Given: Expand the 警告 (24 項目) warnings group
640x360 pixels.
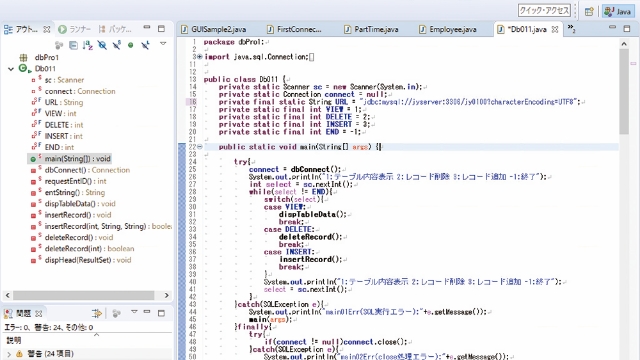Looking at the screenshot, I should click(9, 354).
